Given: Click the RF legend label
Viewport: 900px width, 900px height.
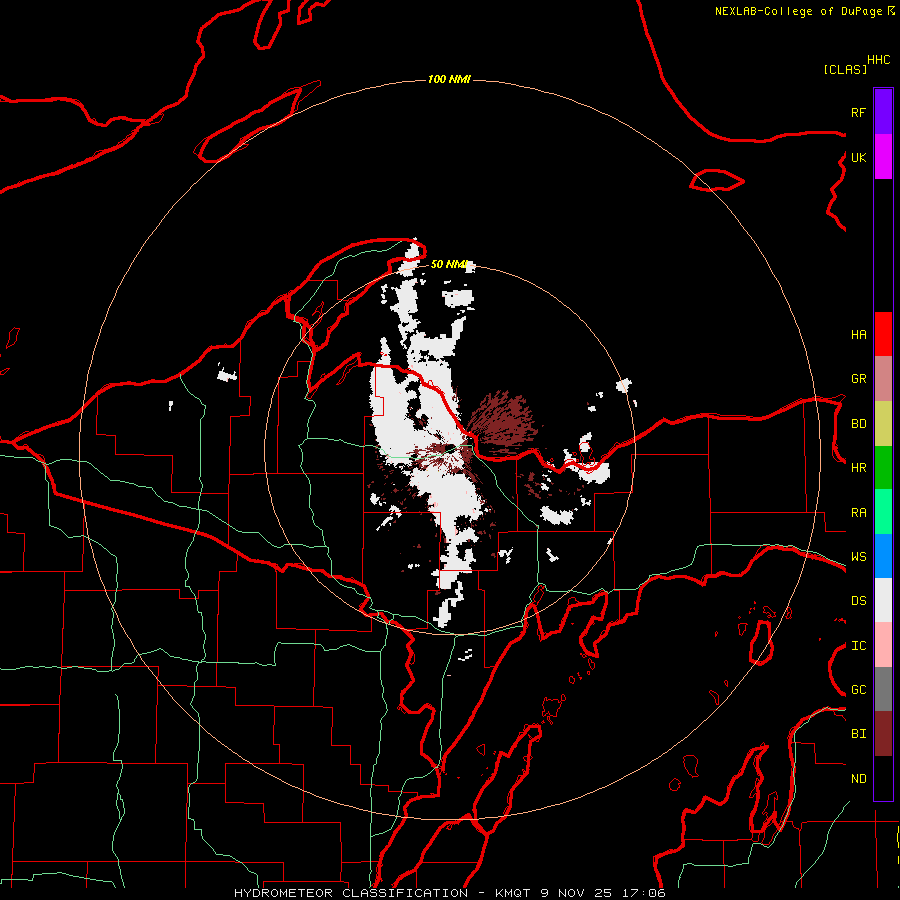Looking at the screenshot, I should point(858,112).
